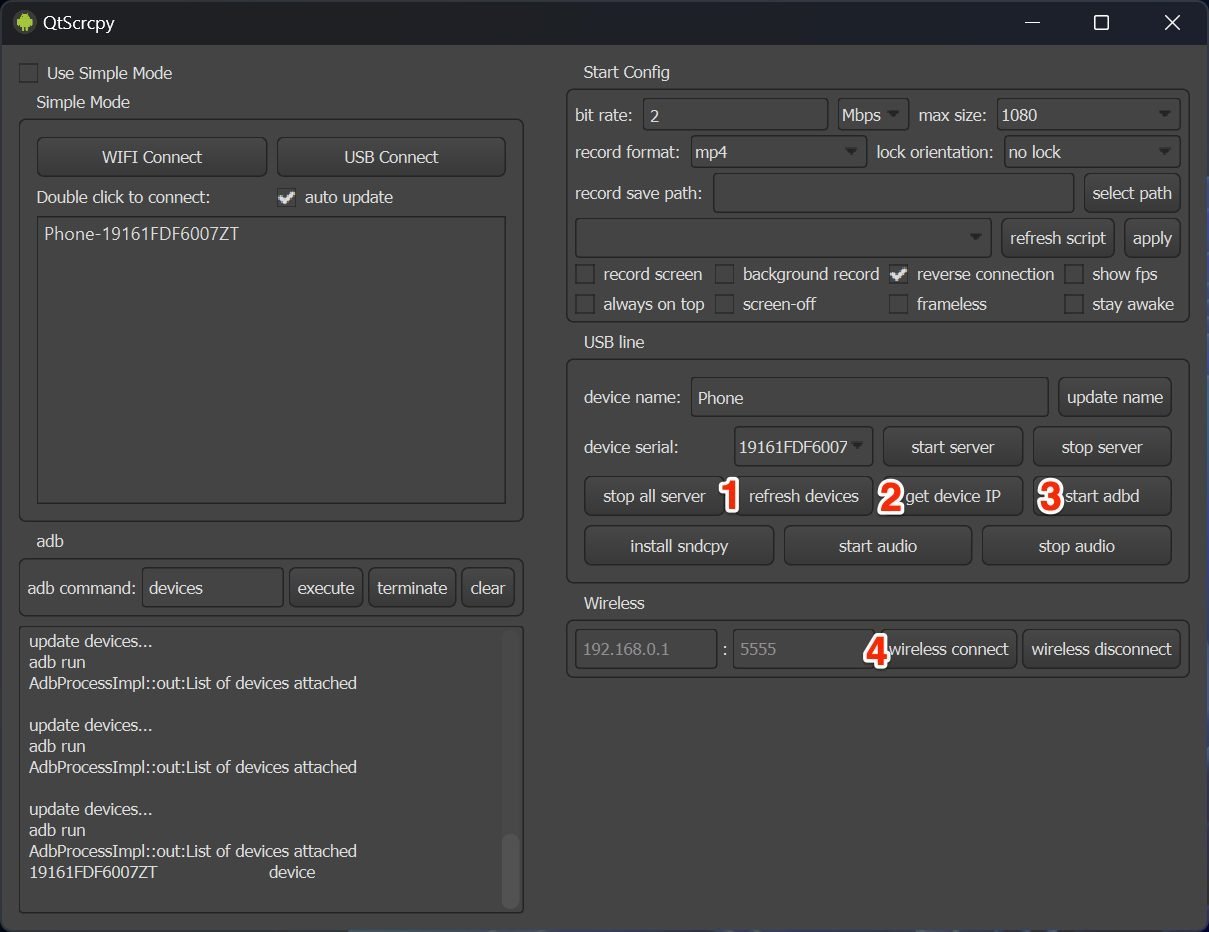Image resolution: width=1209 pixels, height=932 pixels.
Task: Enable the screen-off checkbox
Action: pyautogui.click(x=725, y=304)
